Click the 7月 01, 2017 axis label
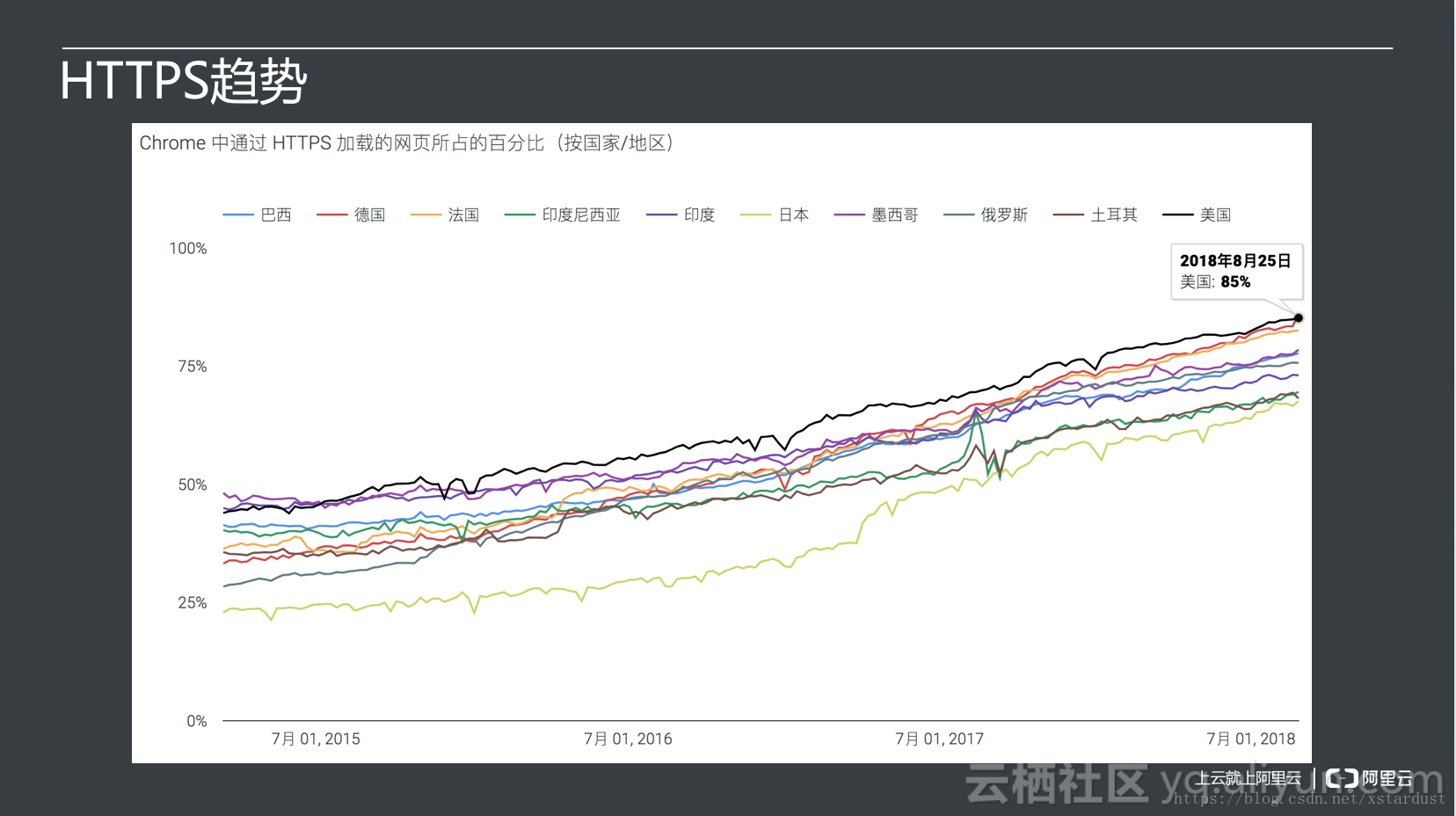 (x=940, y=739)
